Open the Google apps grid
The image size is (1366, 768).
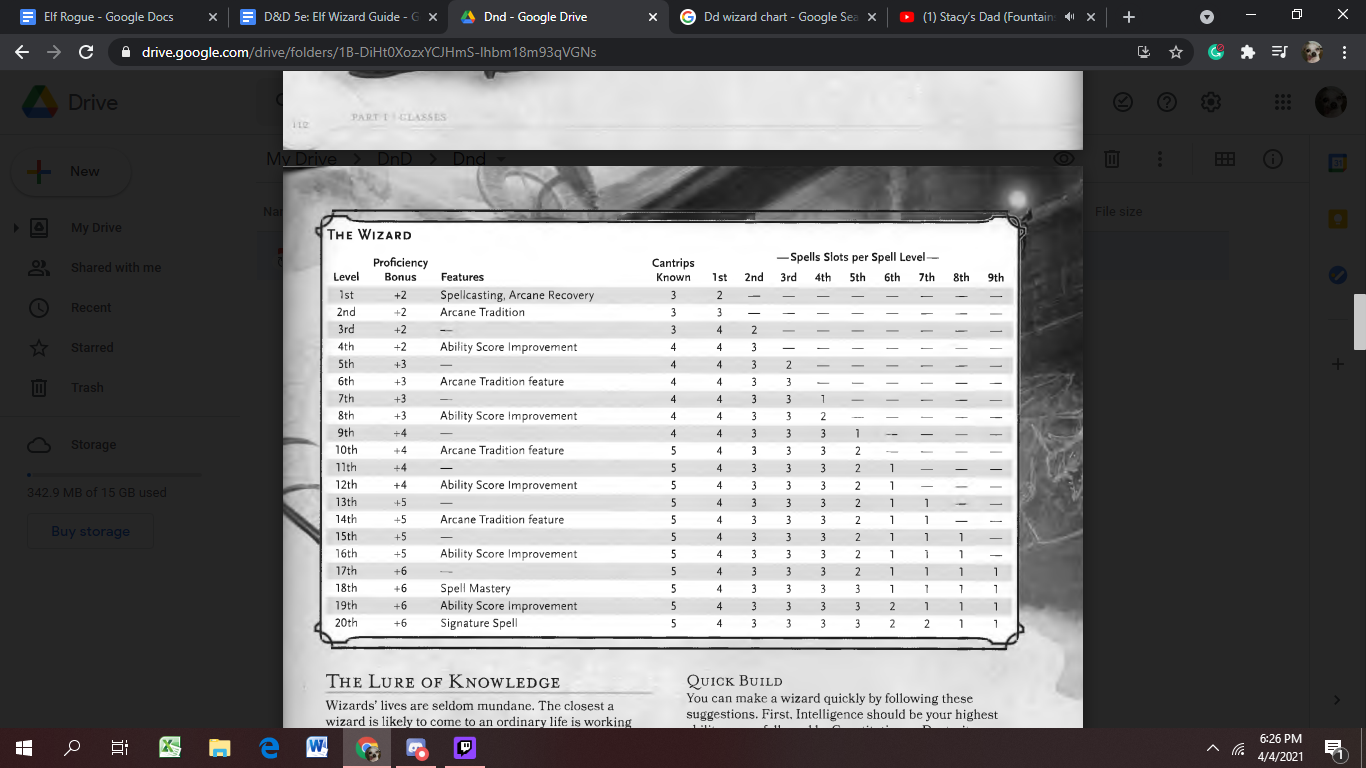1283,102
